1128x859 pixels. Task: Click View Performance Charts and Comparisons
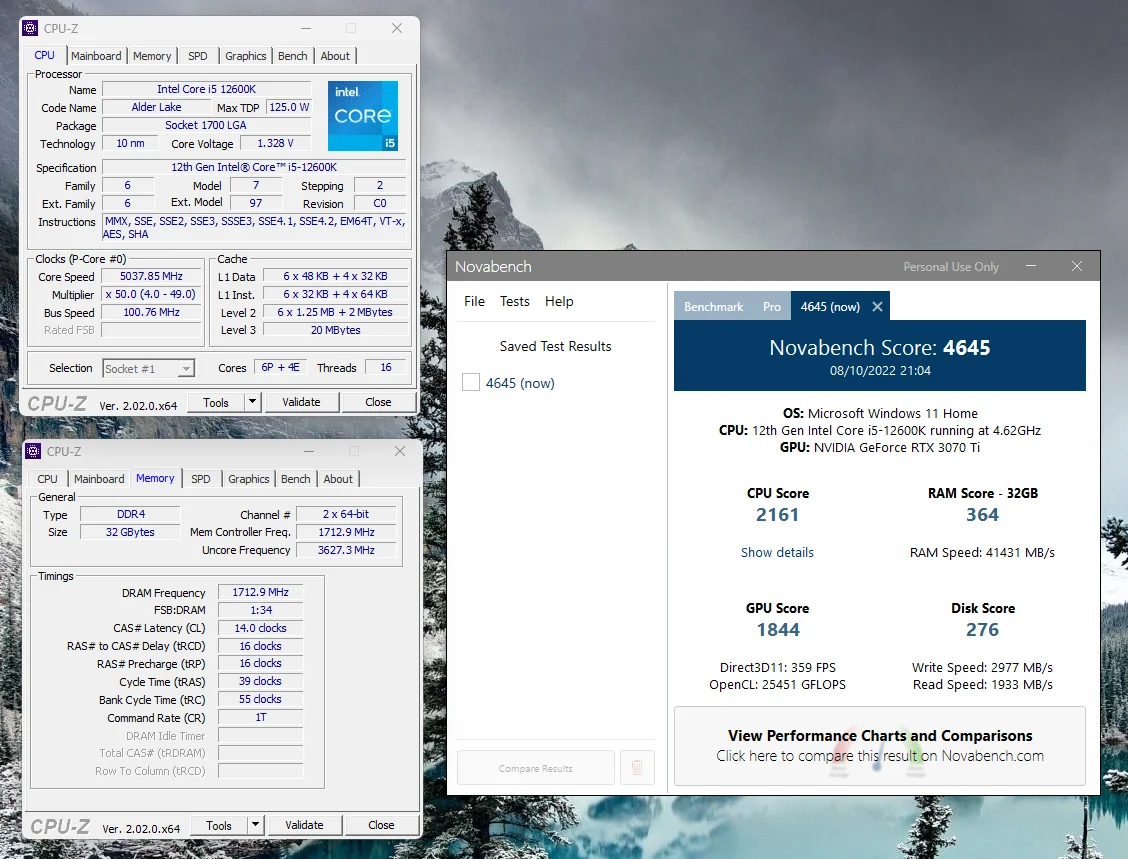click(x=880, y=745)
